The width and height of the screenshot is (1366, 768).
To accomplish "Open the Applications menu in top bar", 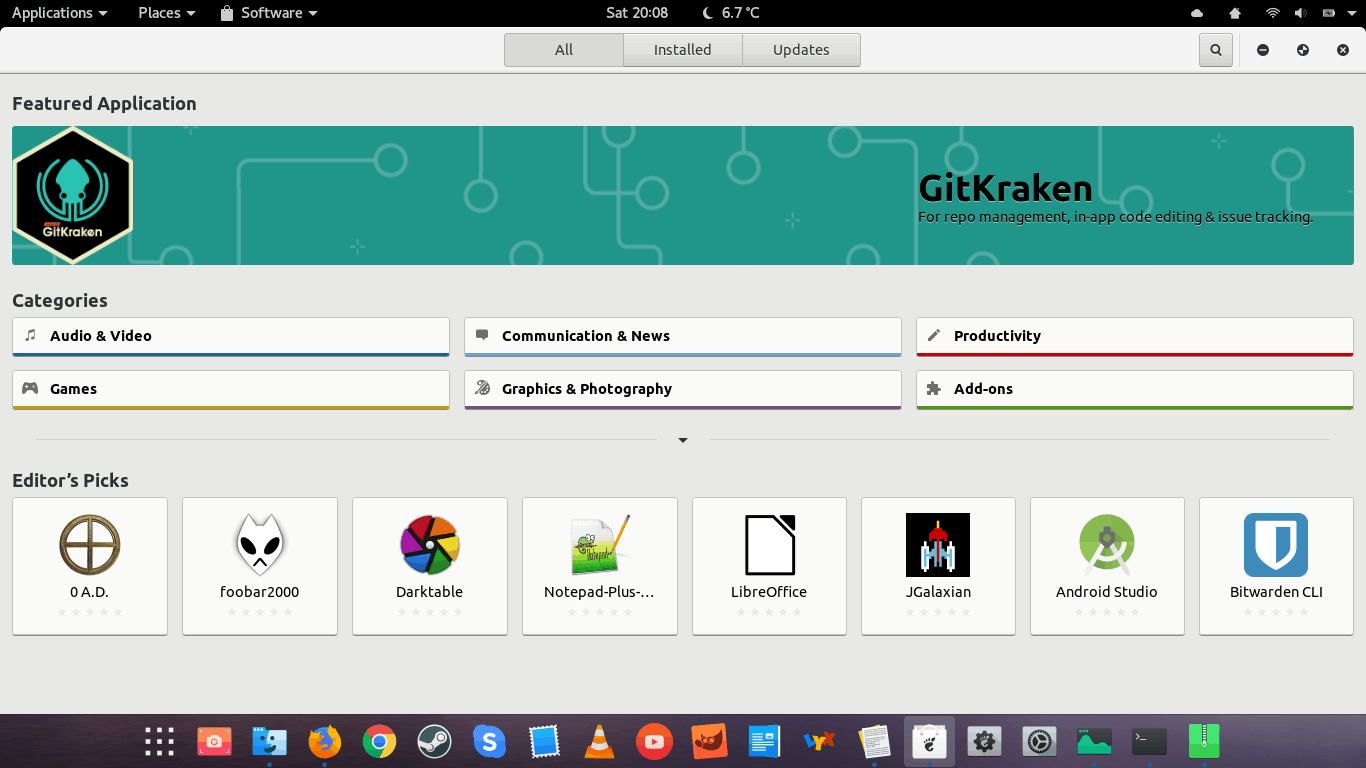I will click(x=60, y=13).
